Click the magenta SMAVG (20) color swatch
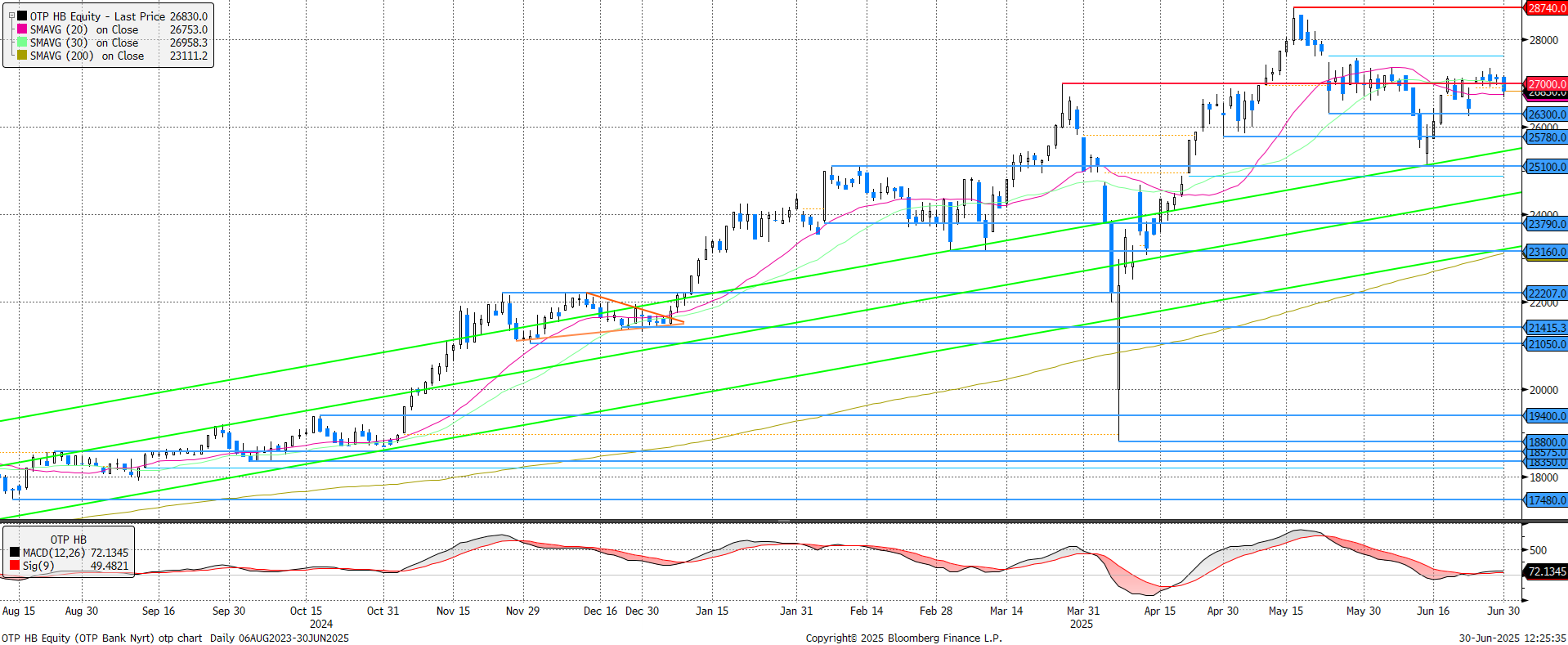 coord(22,29)
